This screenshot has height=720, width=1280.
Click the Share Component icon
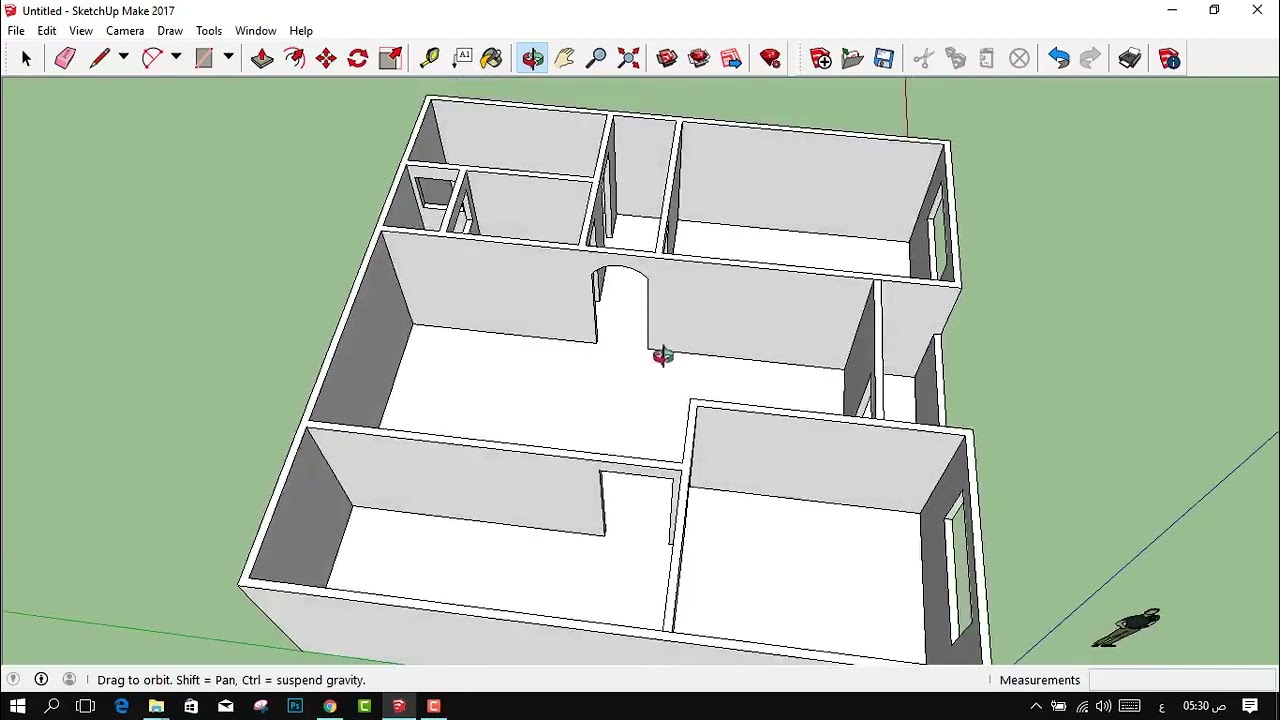[731, 59]
